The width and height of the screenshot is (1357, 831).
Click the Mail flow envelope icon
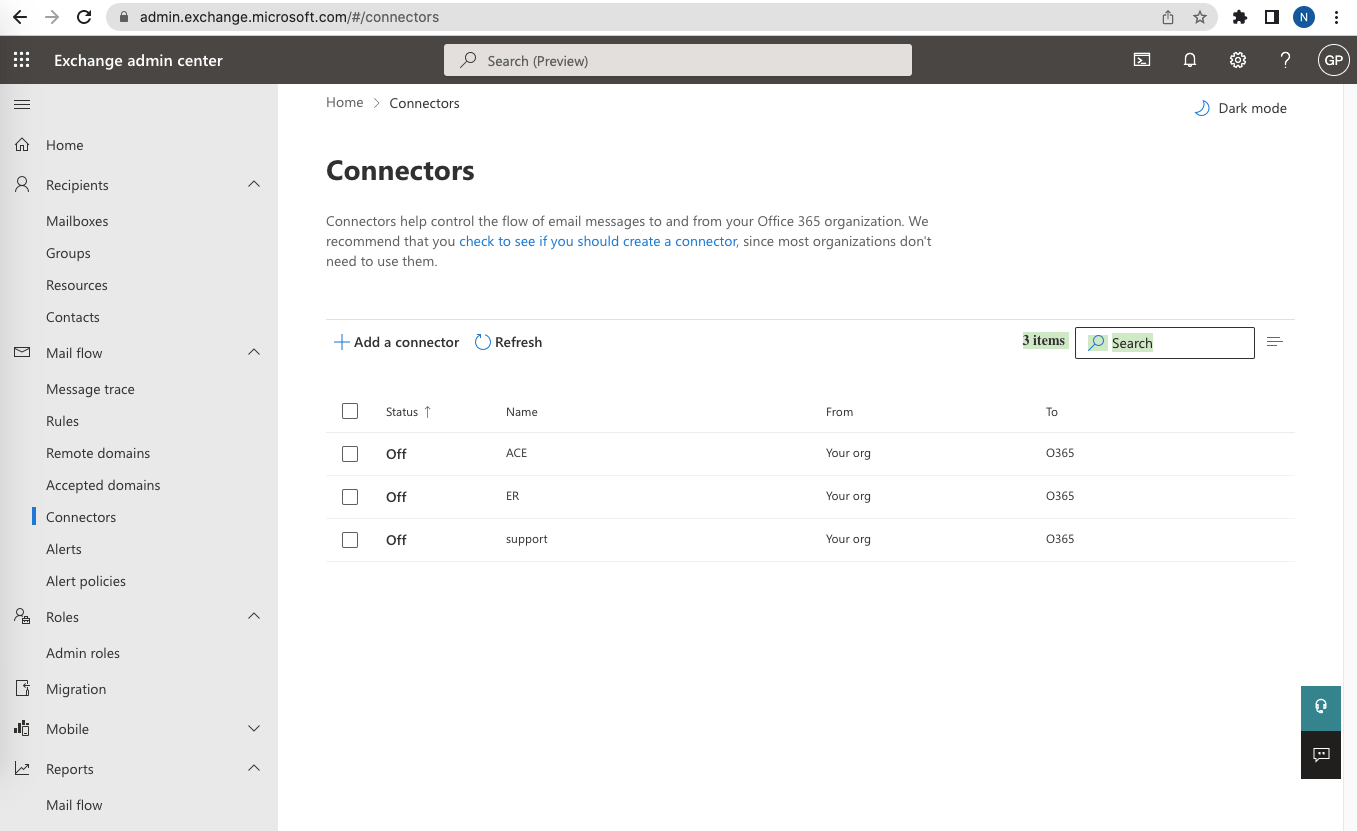pyautogui.click(x=22, y=353)
